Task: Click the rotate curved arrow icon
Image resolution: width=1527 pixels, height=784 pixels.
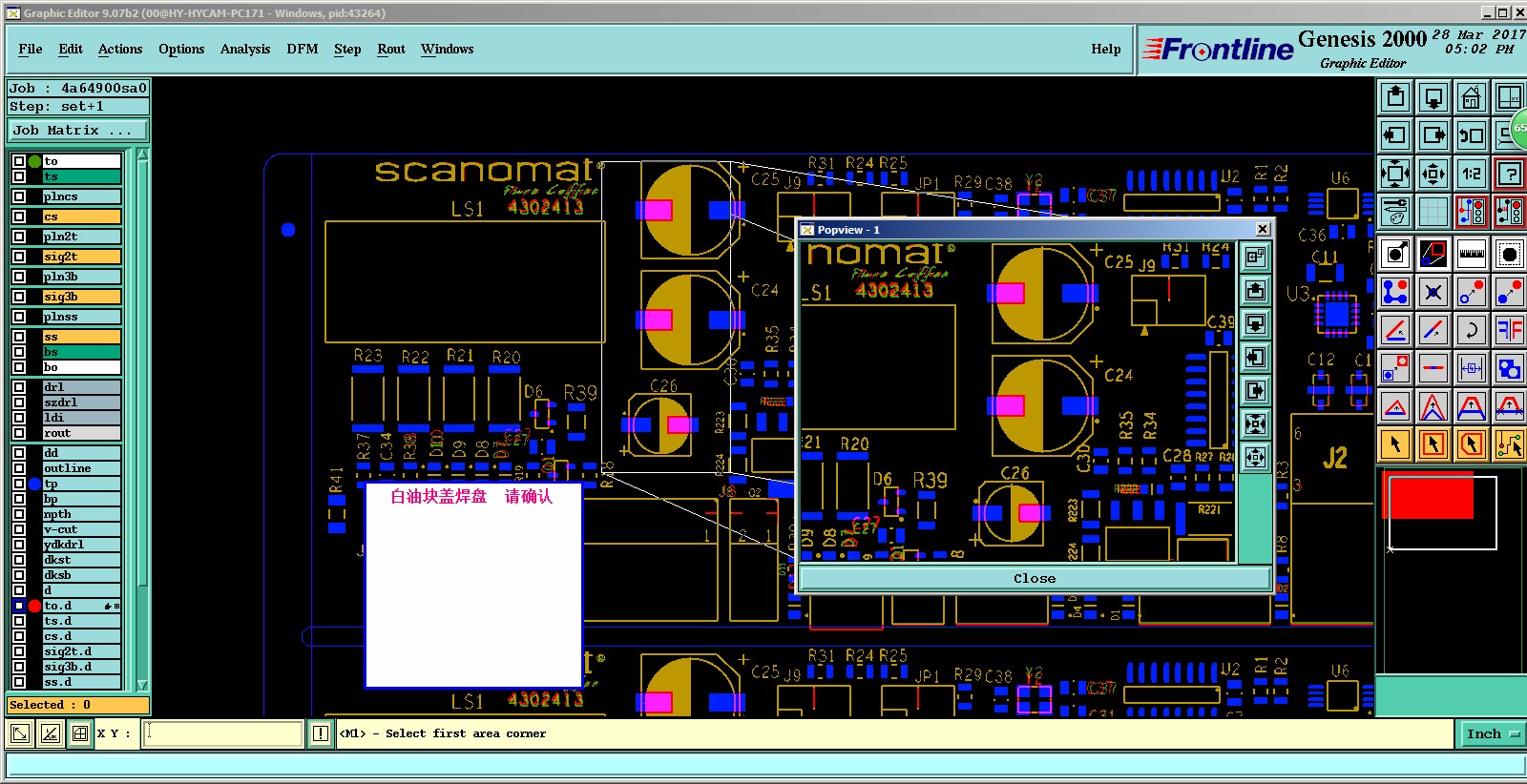Action: click(x=1472, y=330)
